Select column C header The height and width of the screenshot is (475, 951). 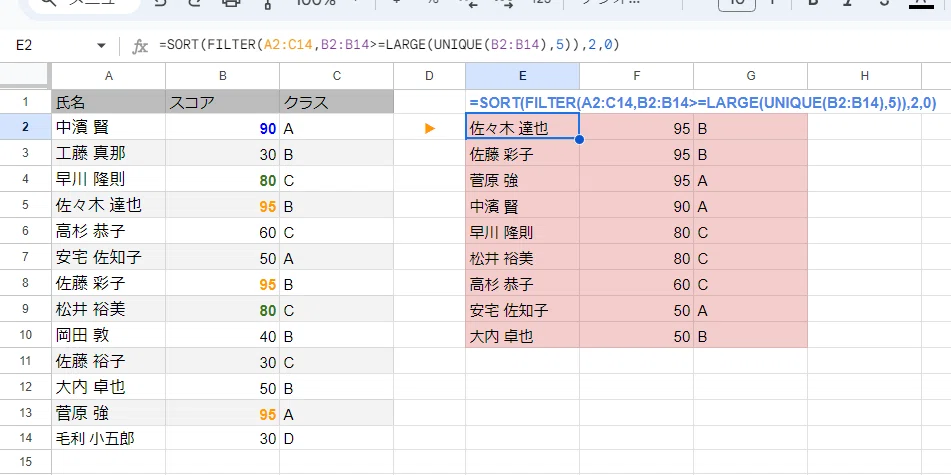tap(337, 76)
